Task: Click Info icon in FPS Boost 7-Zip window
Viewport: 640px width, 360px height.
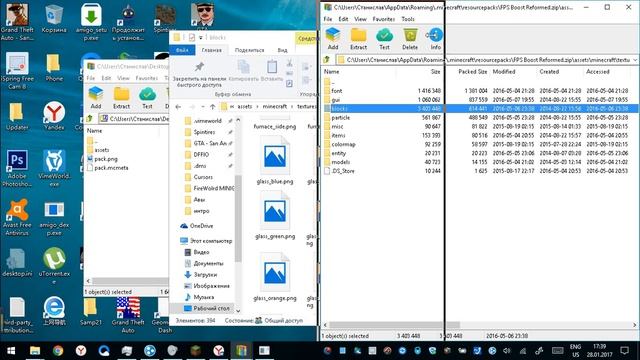Action: (436, 39)
